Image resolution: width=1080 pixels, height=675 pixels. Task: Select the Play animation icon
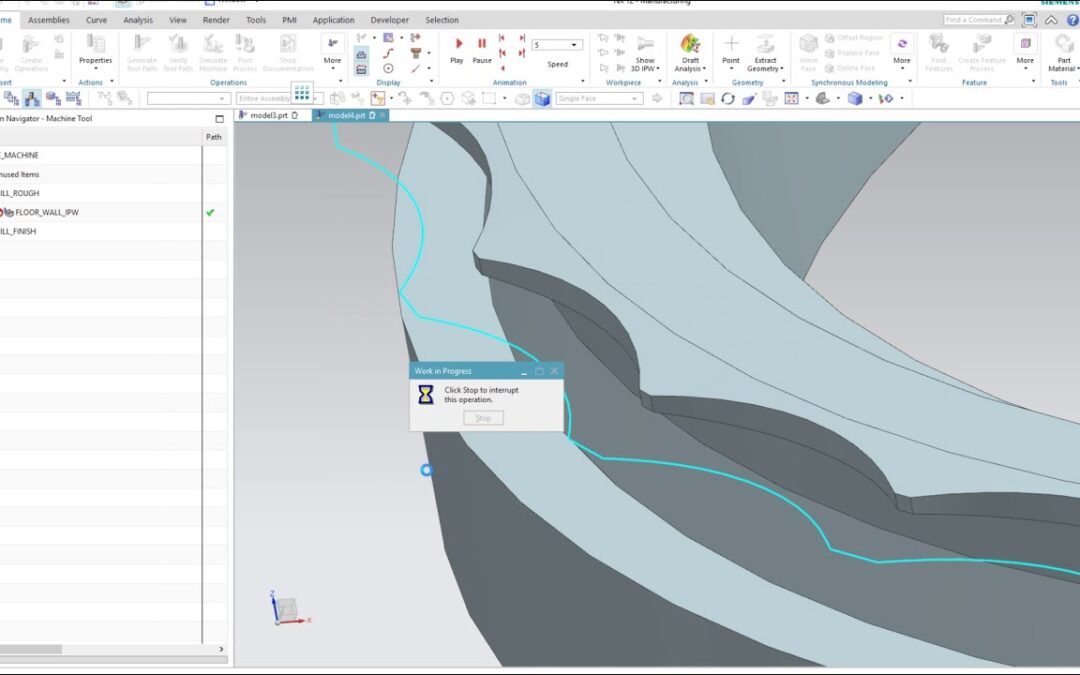458,44
